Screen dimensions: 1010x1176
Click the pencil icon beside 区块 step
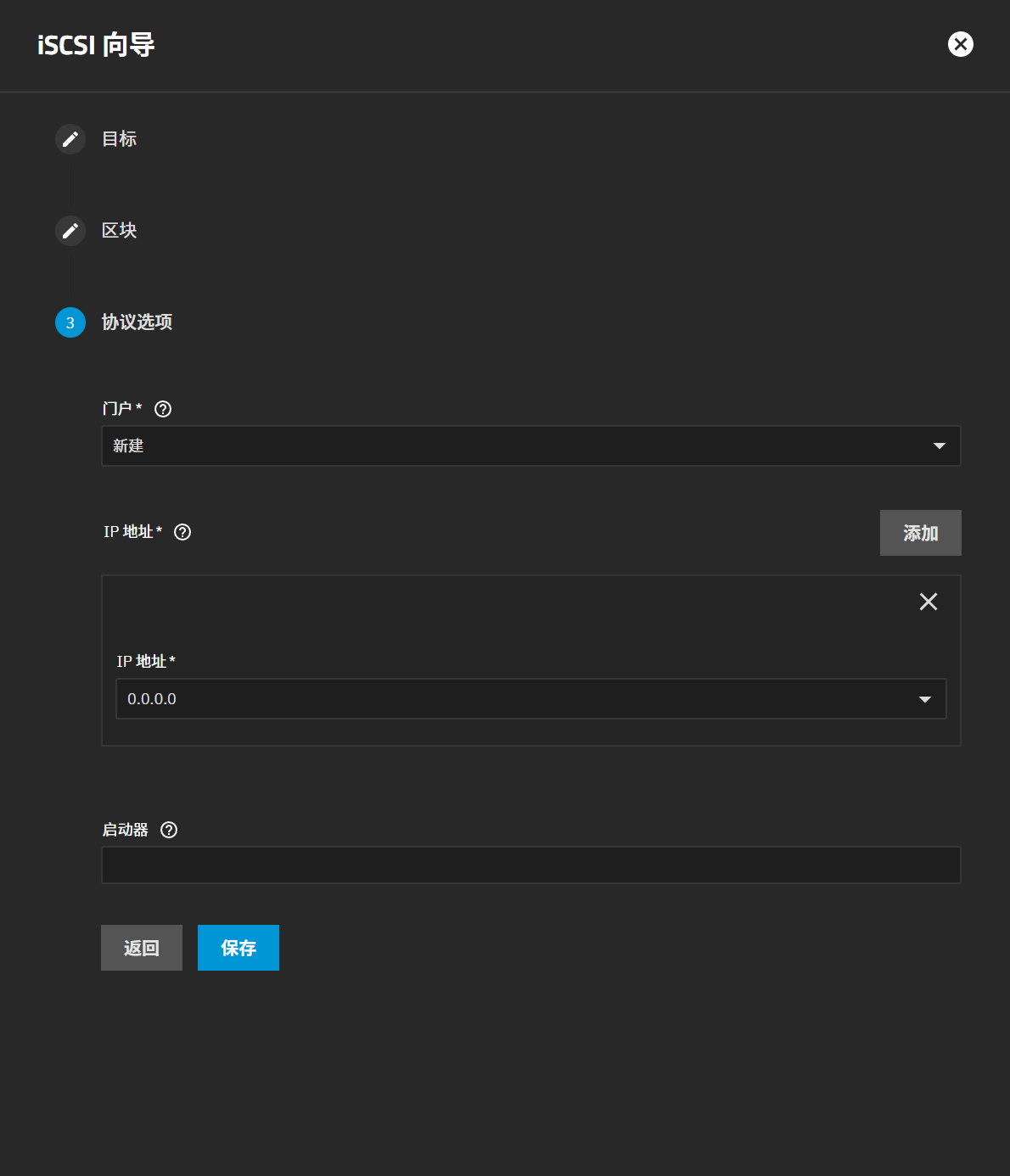point(70,231)
